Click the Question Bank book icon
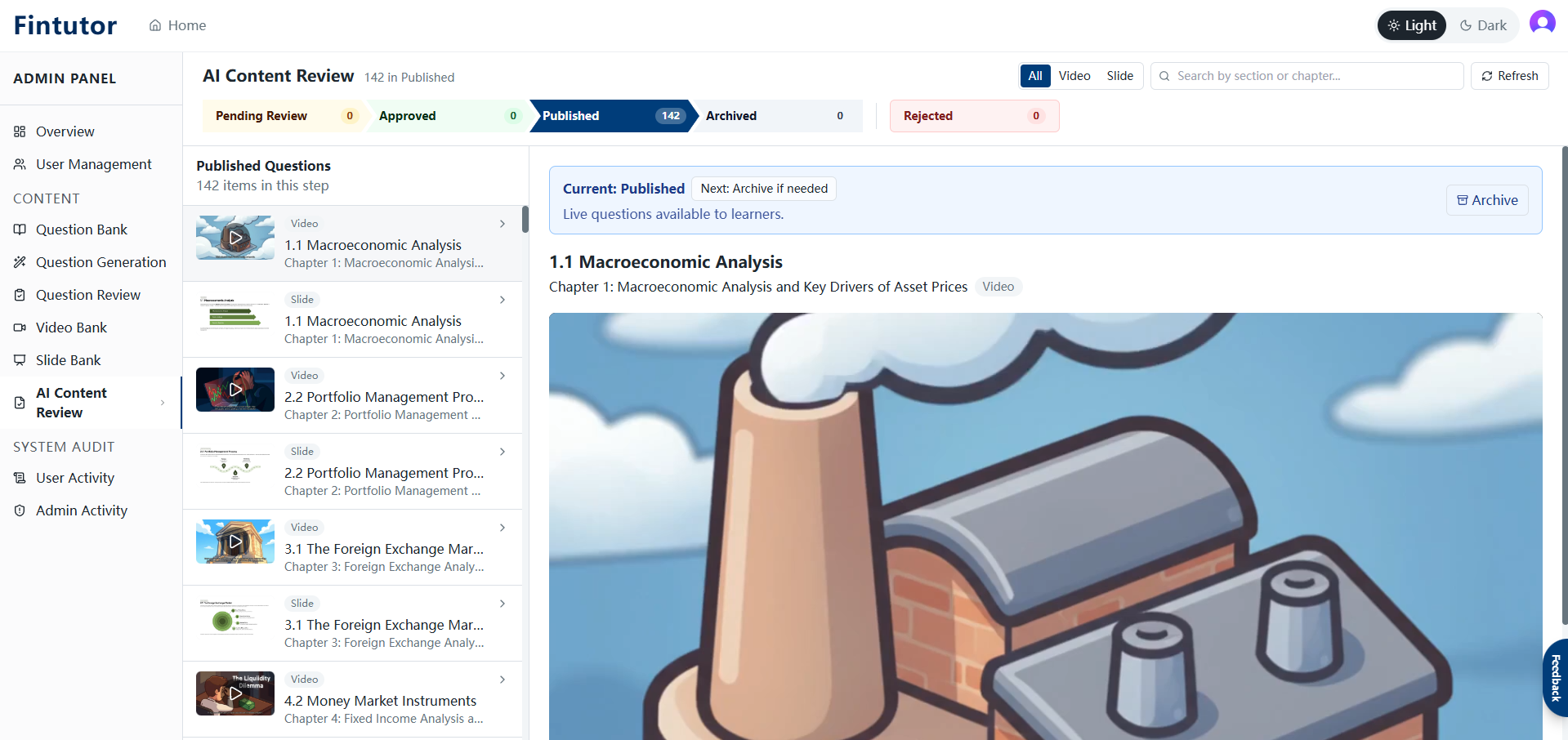1568x740 pixels. point(20,230)
